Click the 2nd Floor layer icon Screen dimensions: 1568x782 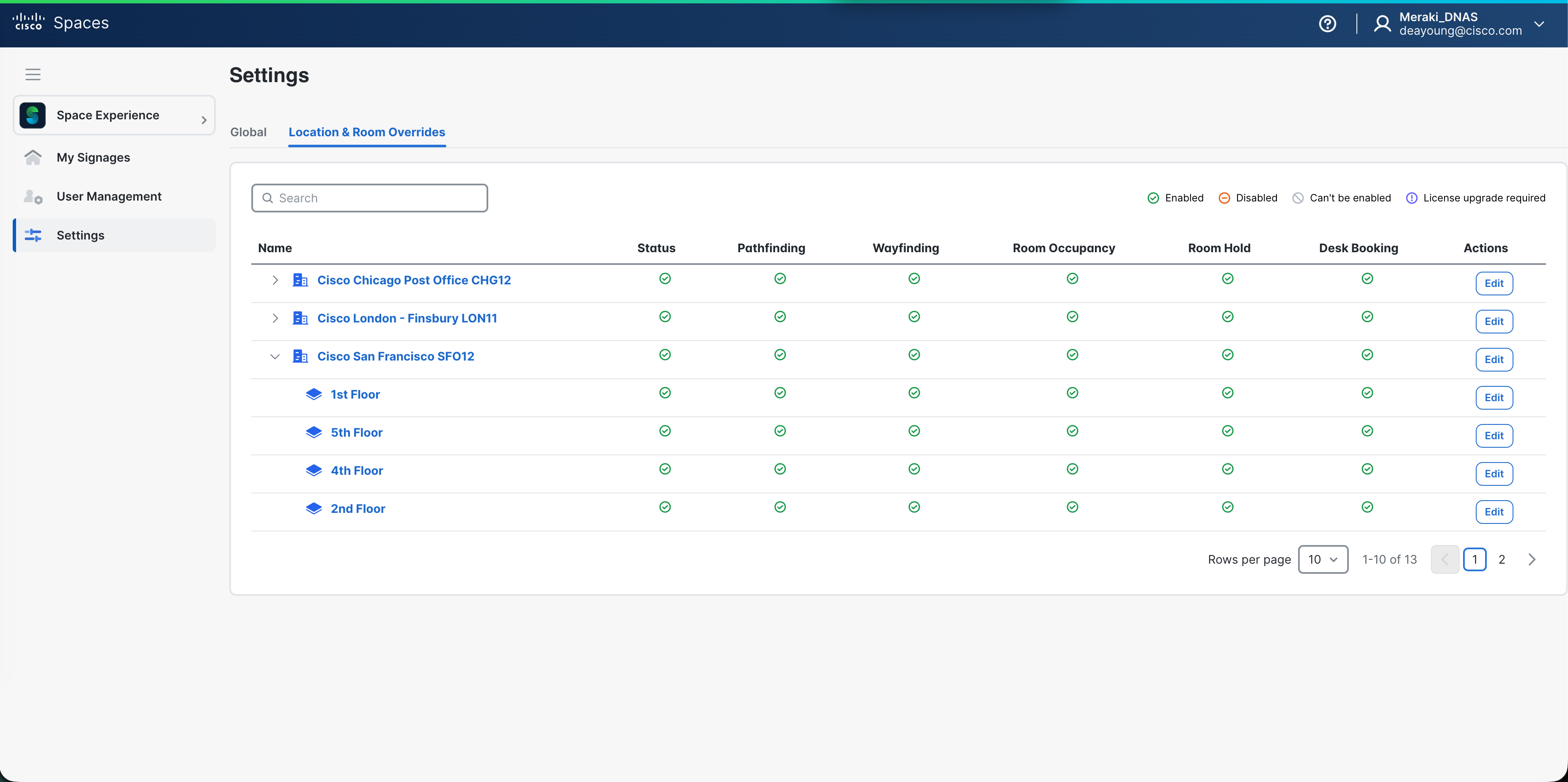[x=314, y=509]
